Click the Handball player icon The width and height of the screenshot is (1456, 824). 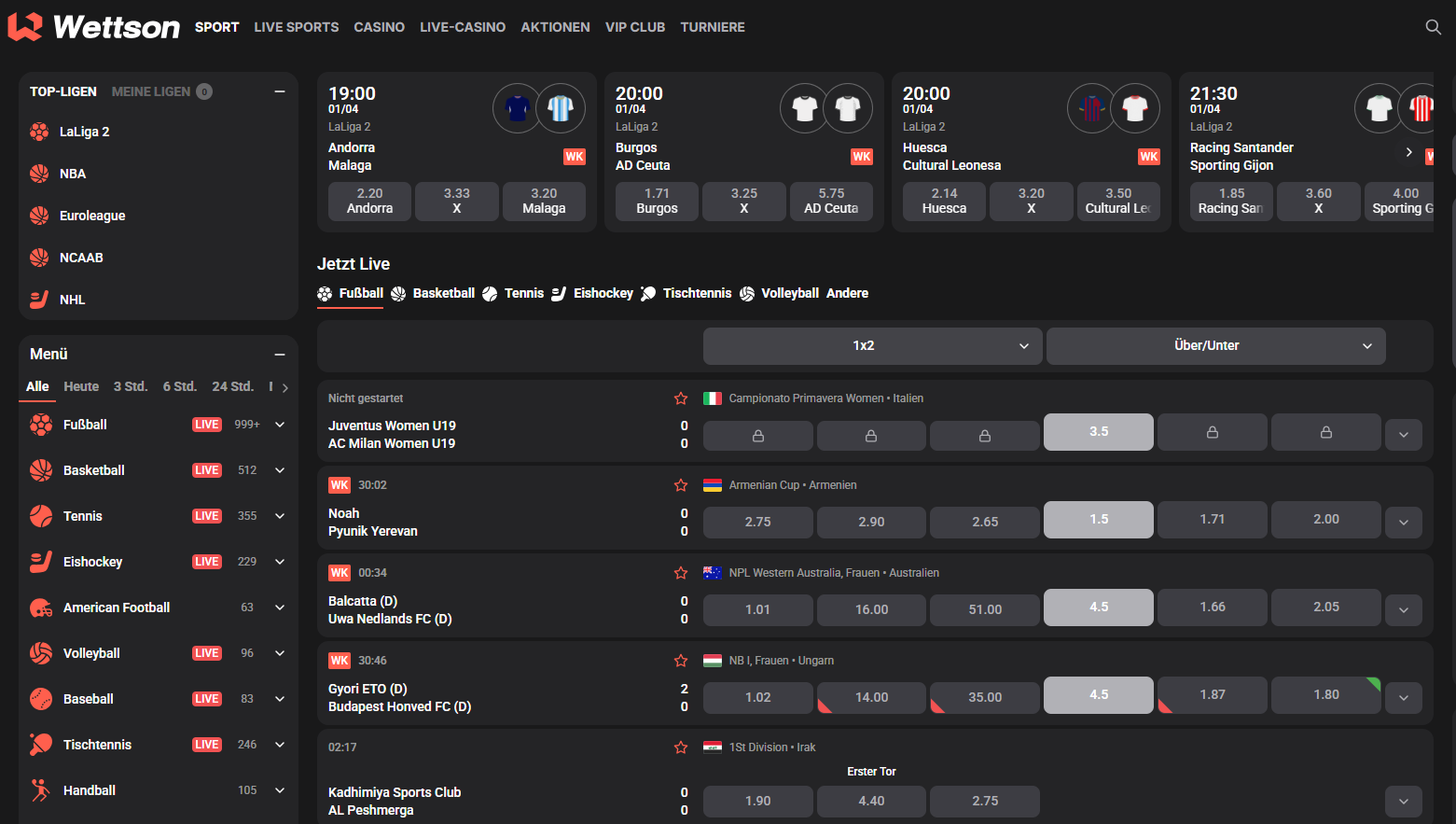click(41, 790)
